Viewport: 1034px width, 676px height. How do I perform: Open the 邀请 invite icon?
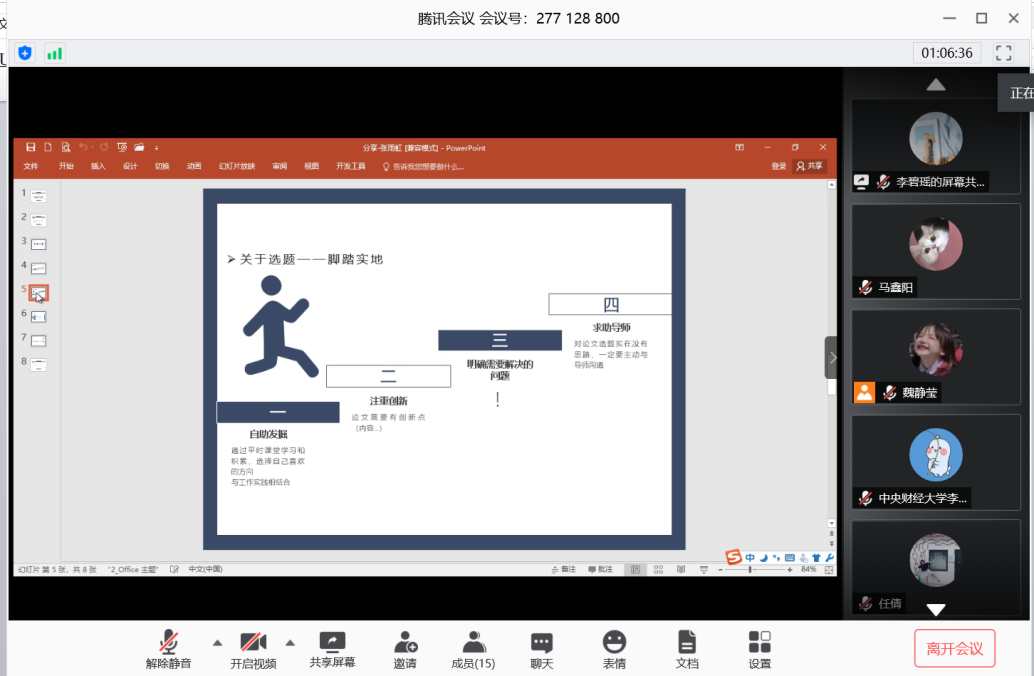(x=405, y=642)
